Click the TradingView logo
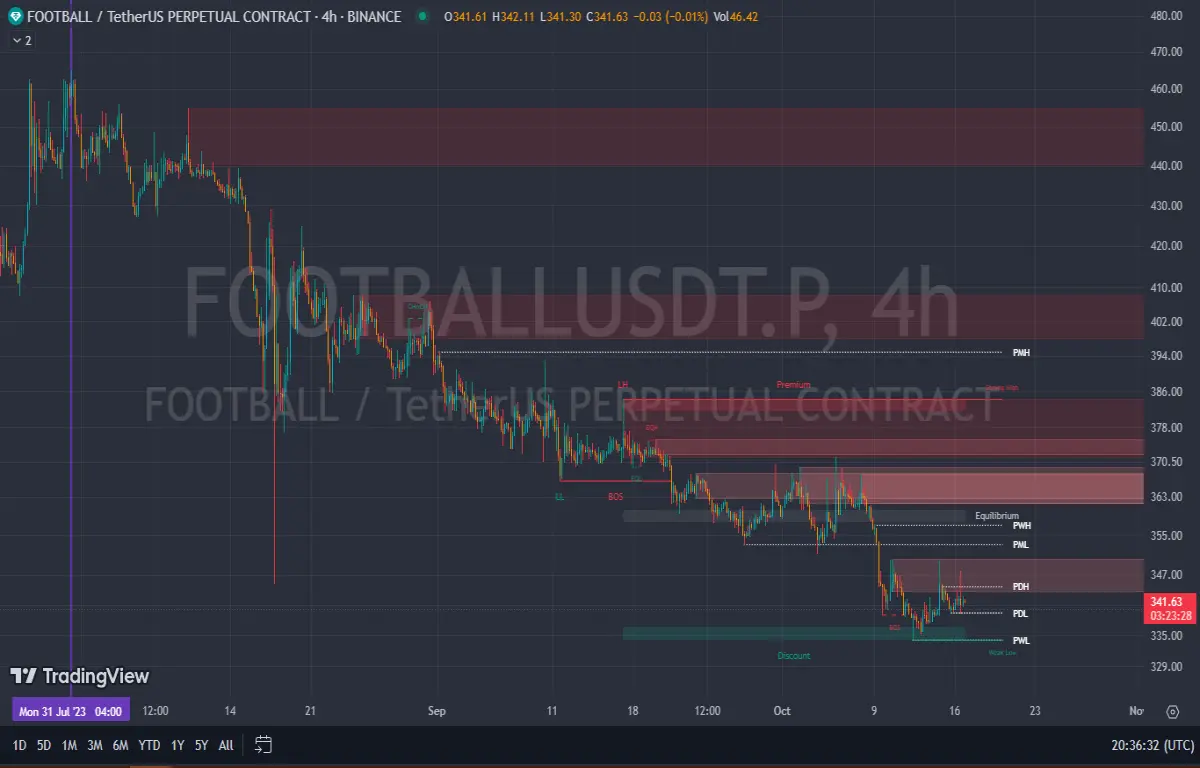 [x=80, y=677]
